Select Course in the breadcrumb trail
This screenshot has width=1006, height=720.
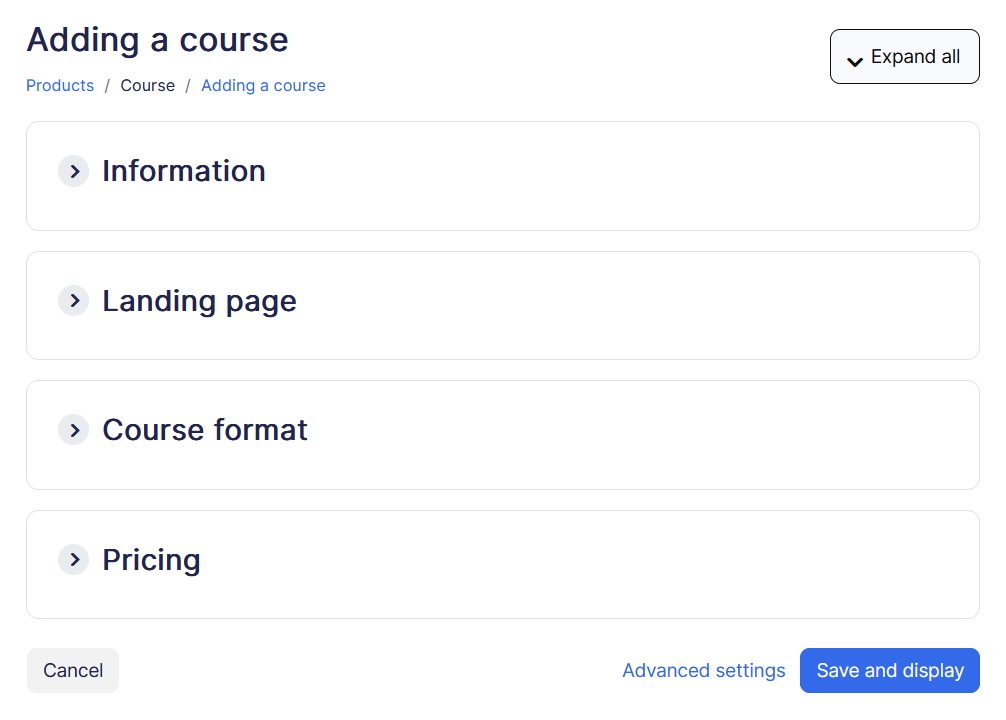click(147, 85)
